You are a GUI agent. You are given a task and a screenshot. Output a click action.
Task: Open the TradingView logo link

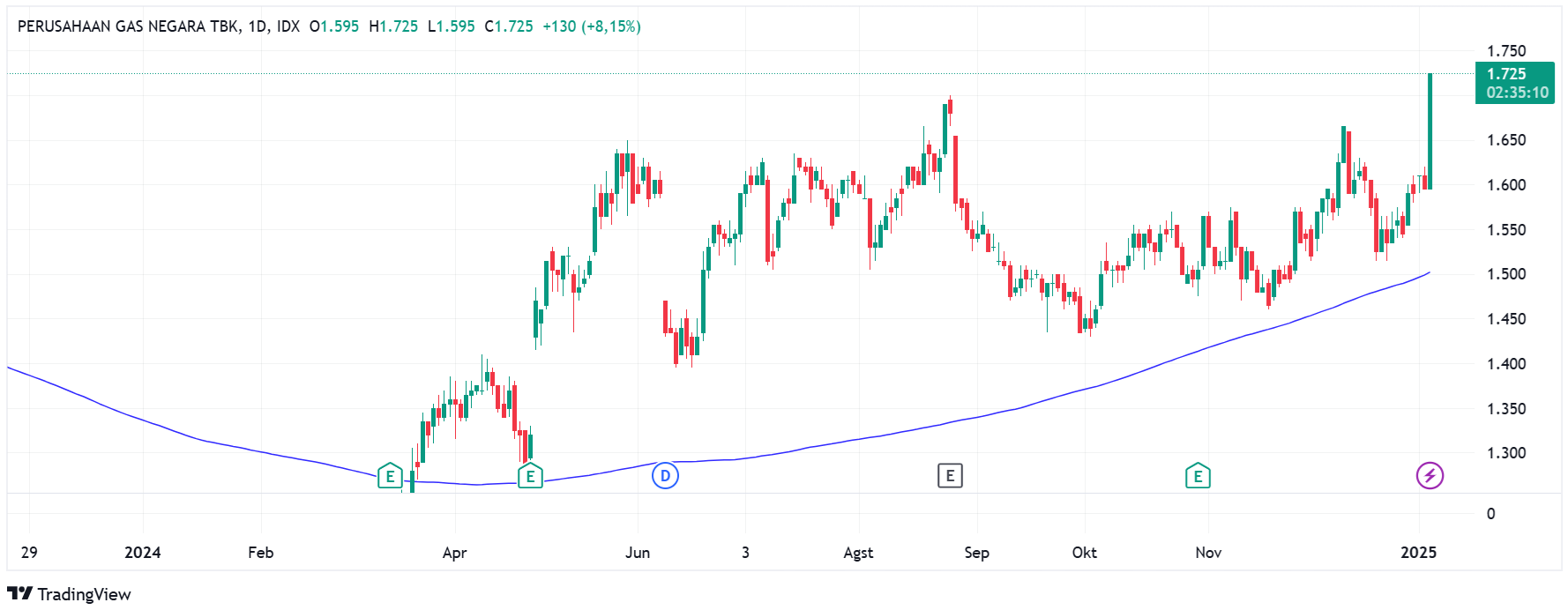pos(70,594)
